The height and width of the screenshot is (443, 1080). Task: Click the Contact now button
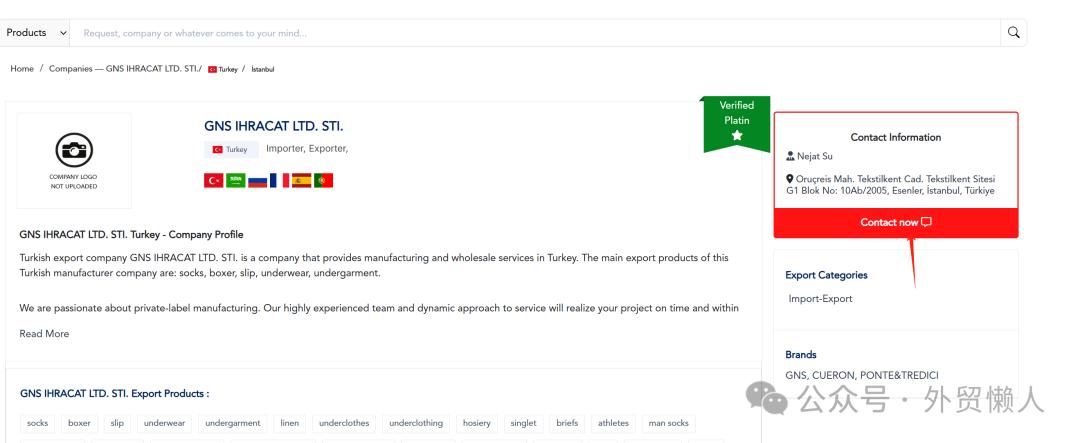tap(895, 223)
